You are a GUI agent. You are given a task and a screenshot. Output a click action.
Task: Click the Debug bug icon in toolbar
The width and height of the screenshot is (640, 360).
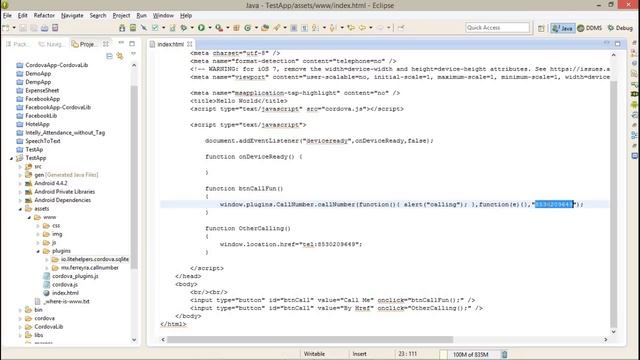tap(184, 28)
